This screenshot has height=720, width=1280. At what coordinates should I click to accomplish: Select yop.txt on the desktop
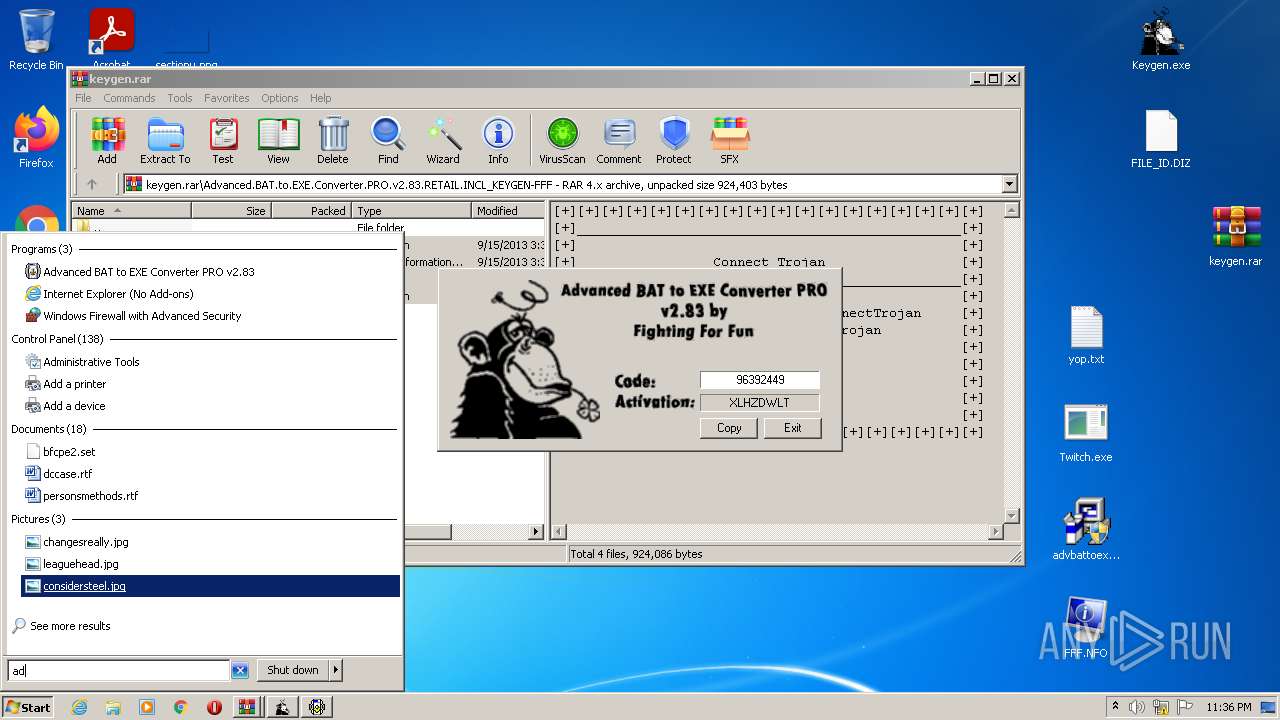(1086, 336)
